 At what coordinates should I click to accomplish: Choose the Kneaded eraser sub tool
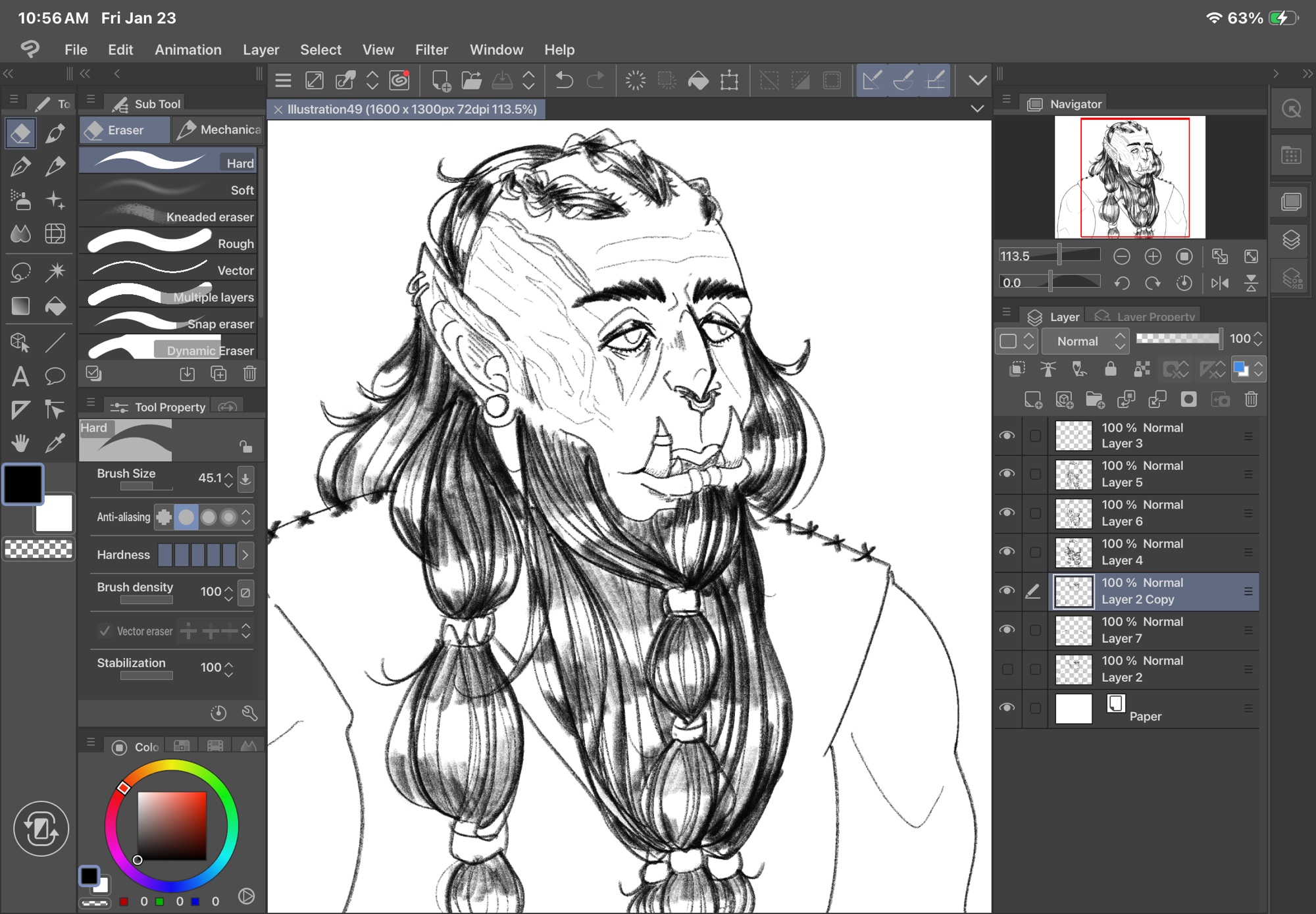169,216
